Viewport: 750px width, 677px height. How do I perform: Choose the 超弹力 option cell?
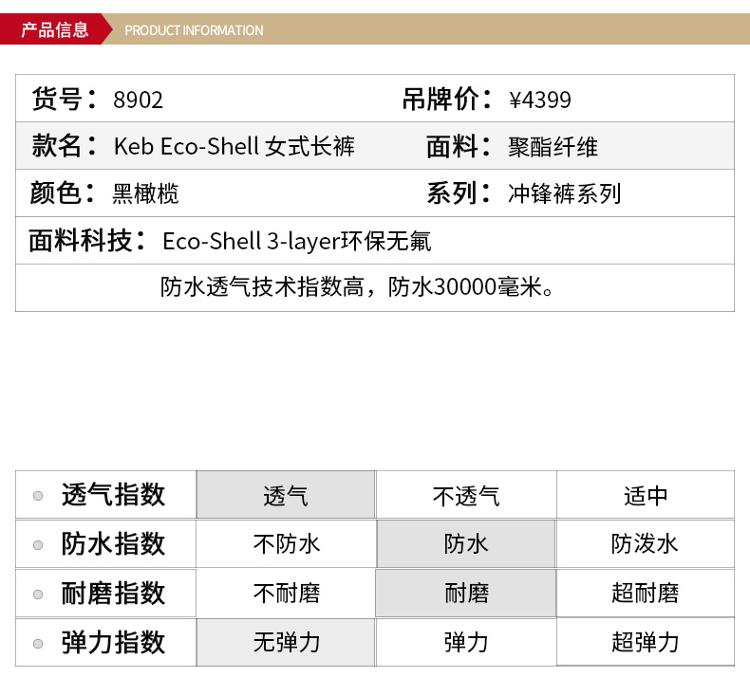645,642
